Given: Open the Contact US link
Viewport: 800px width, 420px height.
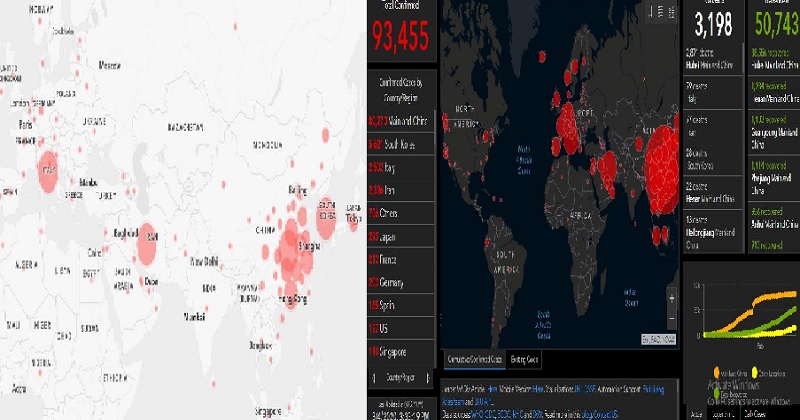Looking at the screenshot, I should coord(607,414).
